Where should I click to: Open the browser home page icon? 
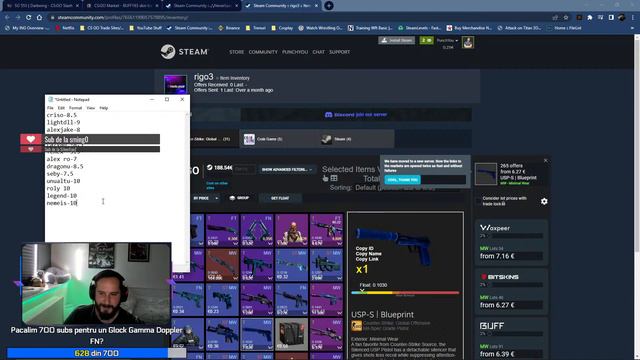[39, 18]
